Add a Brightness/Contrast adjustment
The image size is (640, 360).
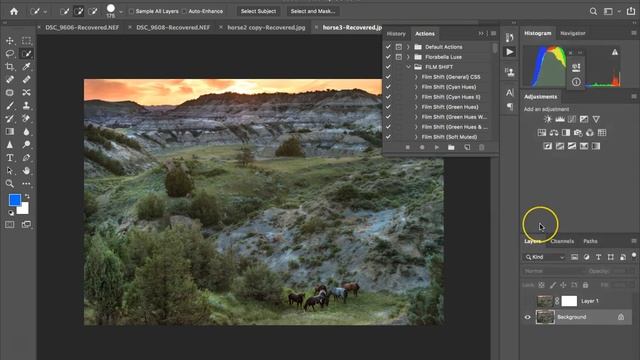point(548,119)
